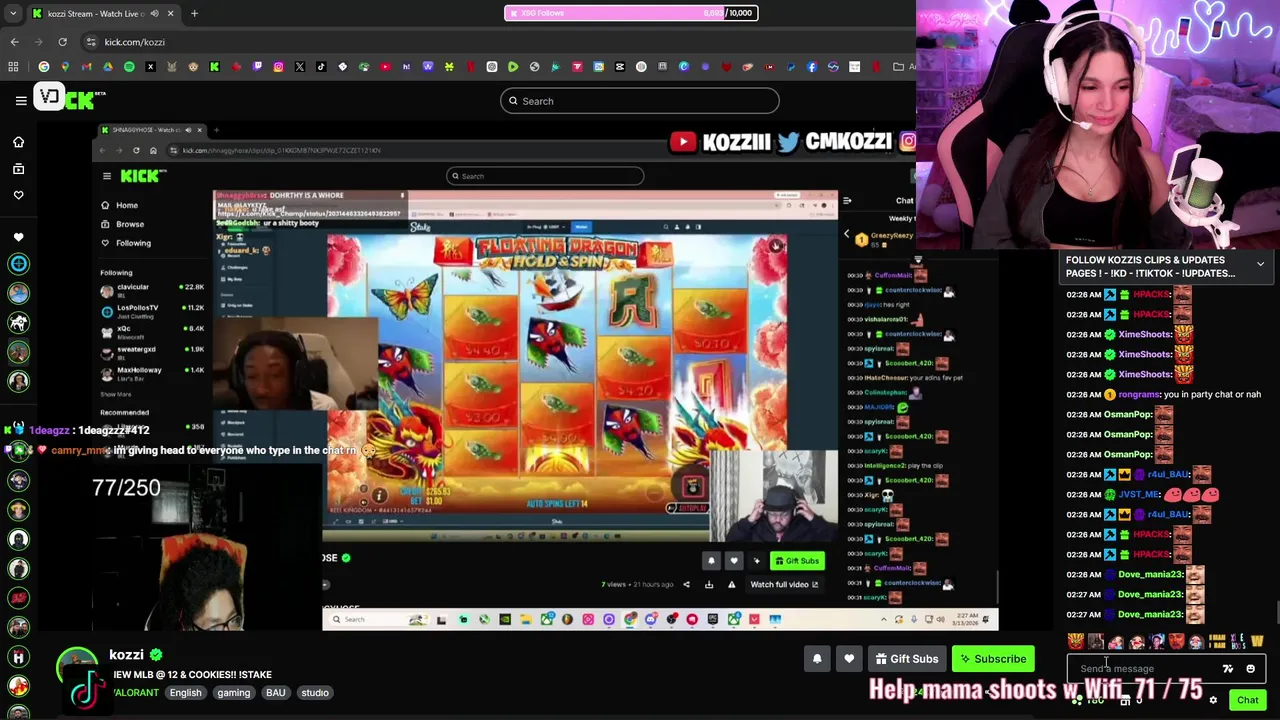Mute the kozzi Stream browser tab audio
The height and width of the screenshot is (720, 1280).
(155, 13)
